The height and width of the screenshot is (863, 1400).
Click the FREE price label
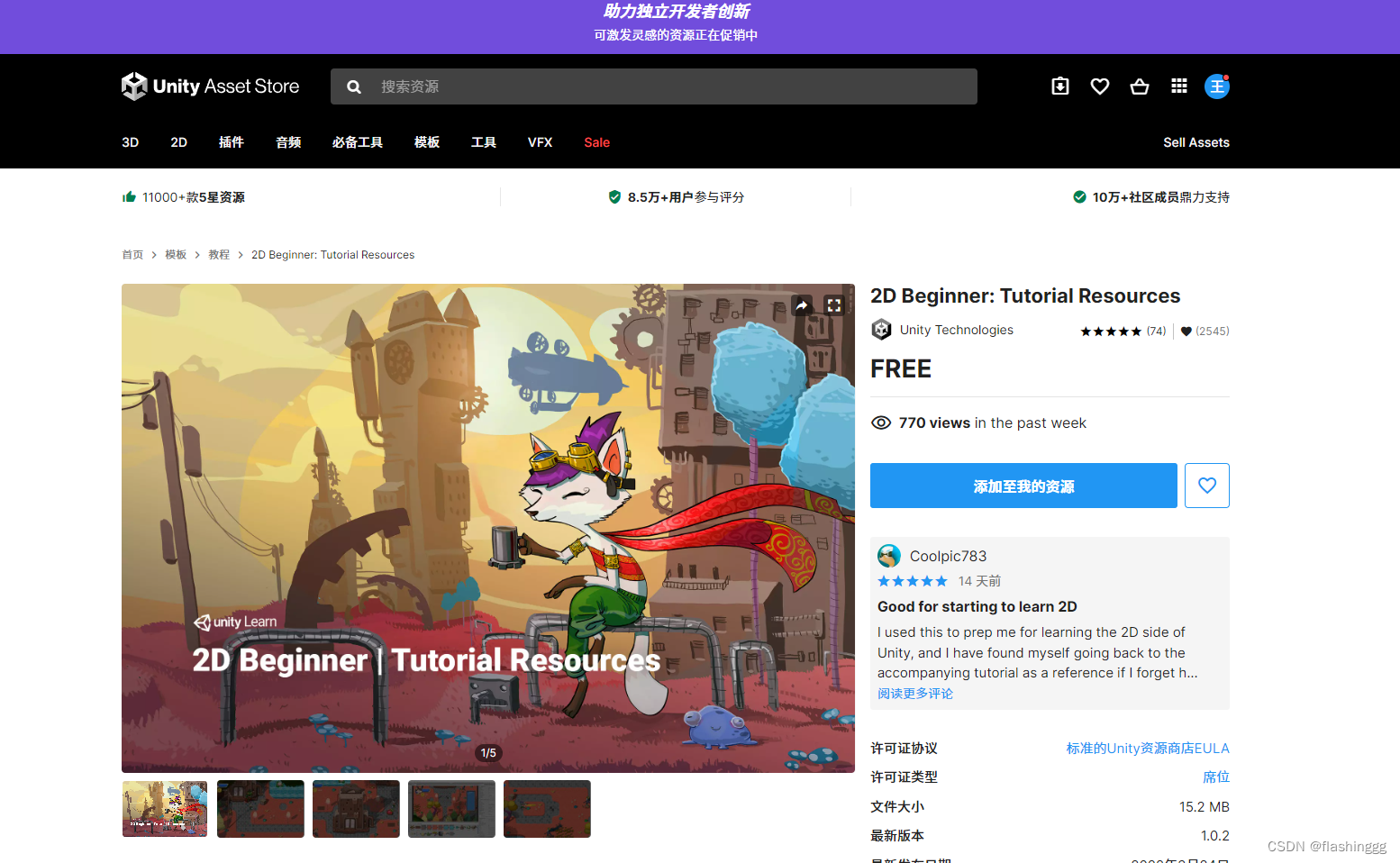pyautogui.click(x=901, y=369)
